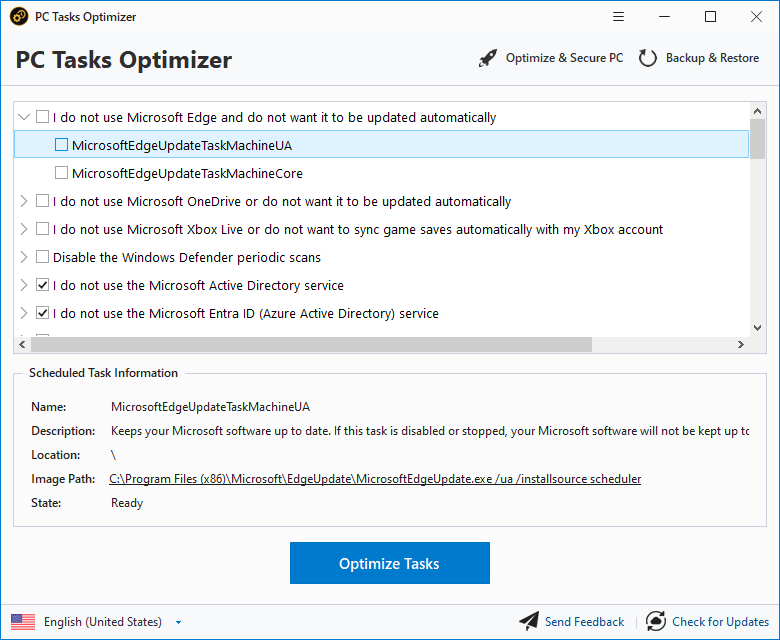Expand the Microsoft Entra ID service group
The image size is (780, 640).
24,313
